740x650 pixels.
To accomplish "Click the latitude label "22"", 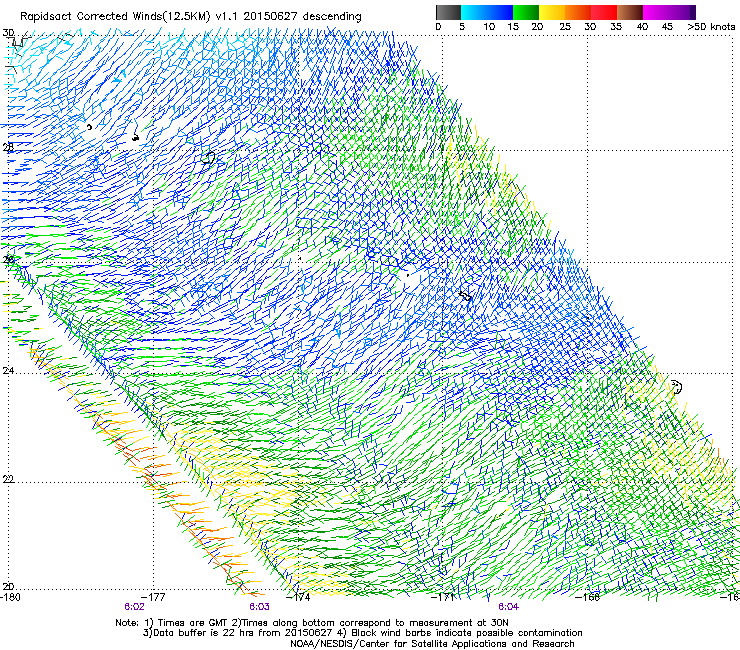I will 8,479.
